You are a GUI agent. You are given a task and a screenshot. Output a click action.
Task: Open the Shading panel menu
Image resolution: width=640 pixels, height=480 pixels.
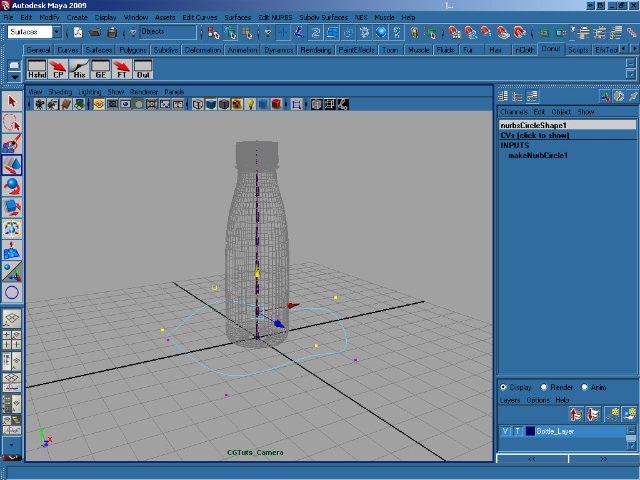pos(60,91)
